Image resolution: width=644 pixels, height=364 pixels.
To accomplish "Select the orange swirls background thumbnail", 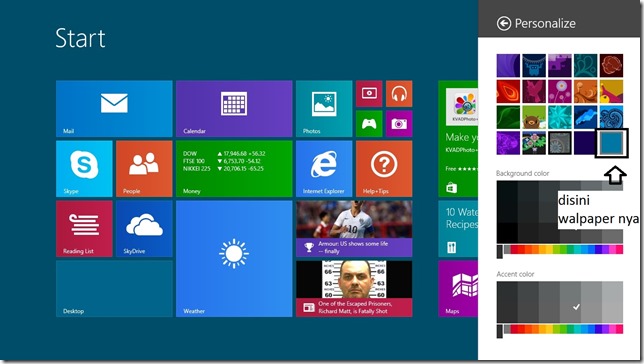I will (585, 91).
